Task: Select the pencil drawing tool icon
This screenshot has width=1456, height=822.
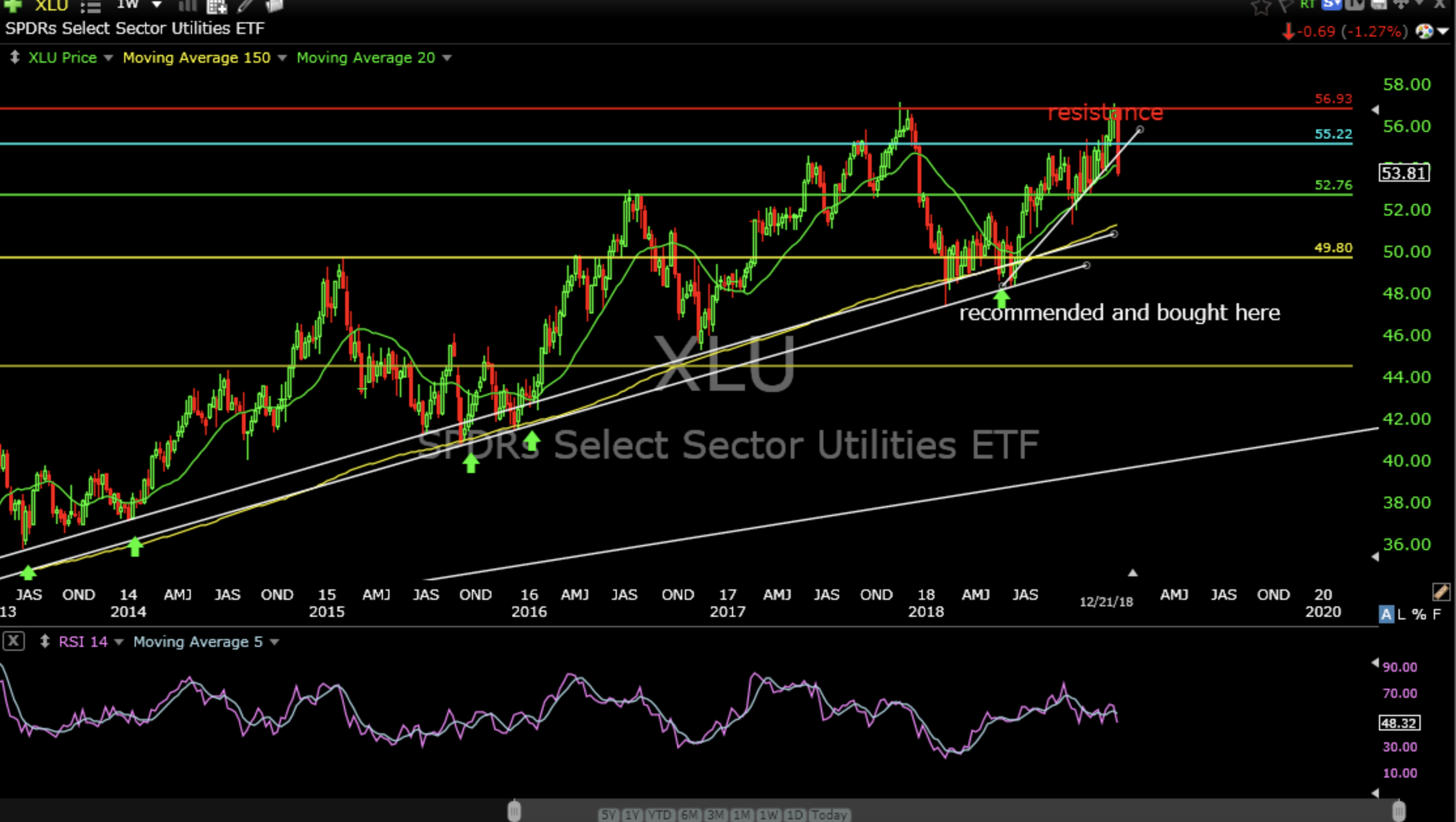Action: click(x=246, y=6)
